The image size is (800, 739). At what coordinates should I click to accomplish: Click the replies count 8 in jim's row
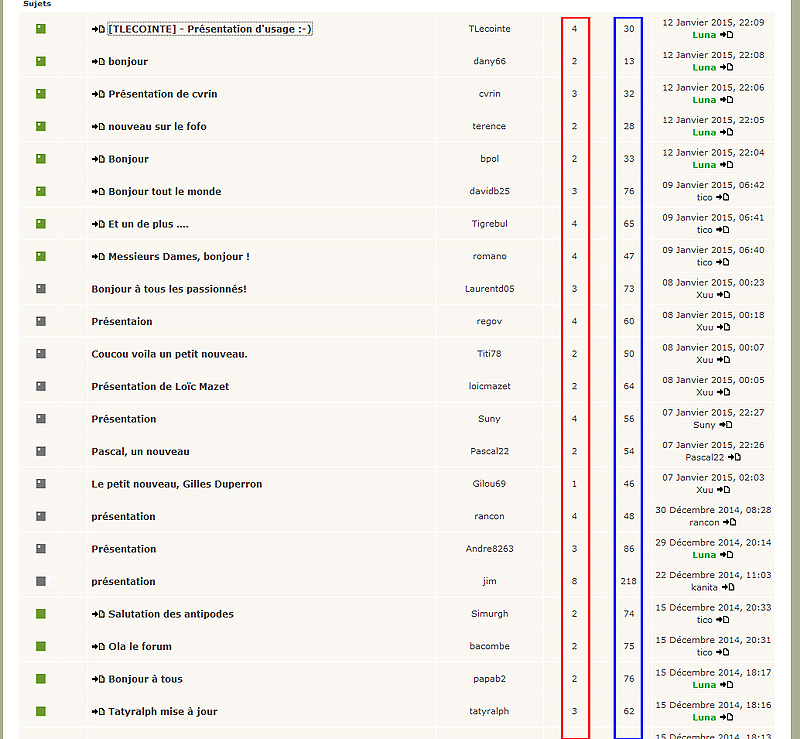574,581
